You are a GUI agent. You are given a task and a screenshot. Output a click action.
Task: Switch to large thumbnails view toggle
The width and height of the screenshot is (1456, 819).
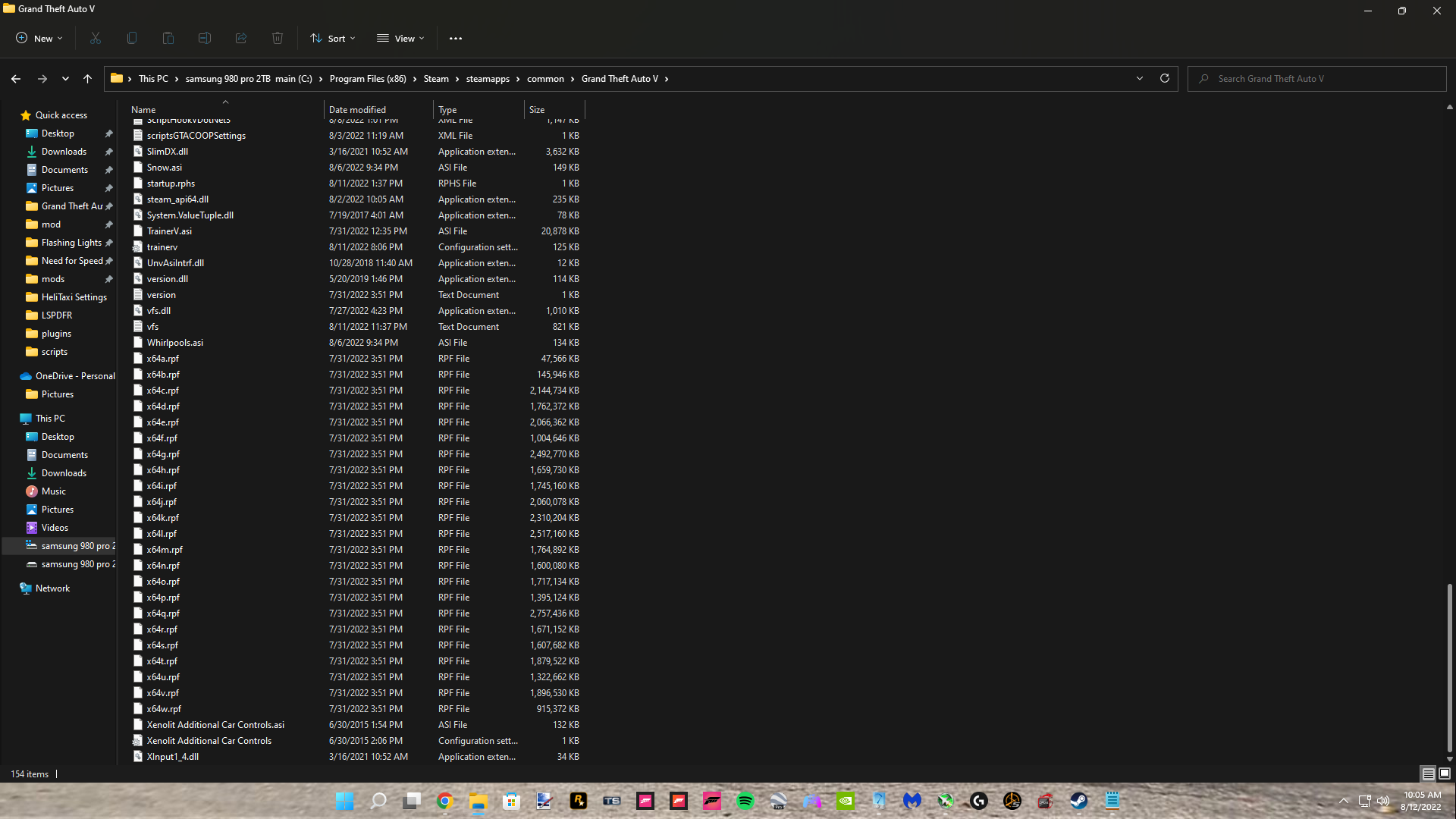(1445, 773)
